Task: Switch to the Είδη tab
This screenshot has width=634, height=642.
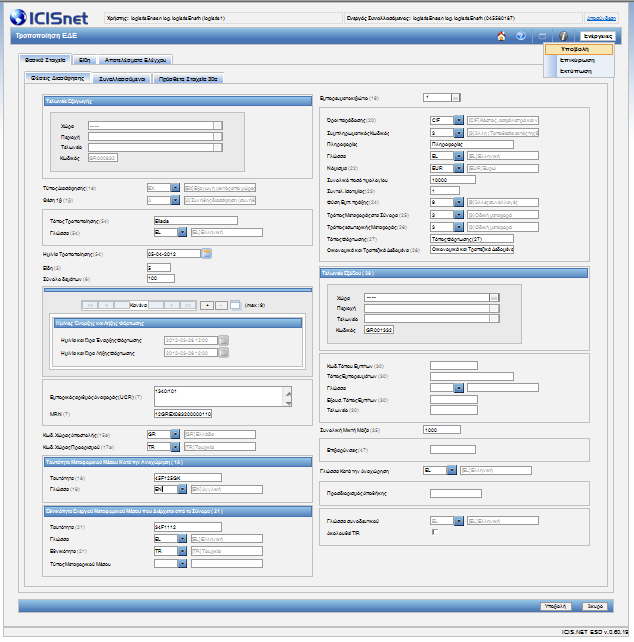Action: pos(84,60)
